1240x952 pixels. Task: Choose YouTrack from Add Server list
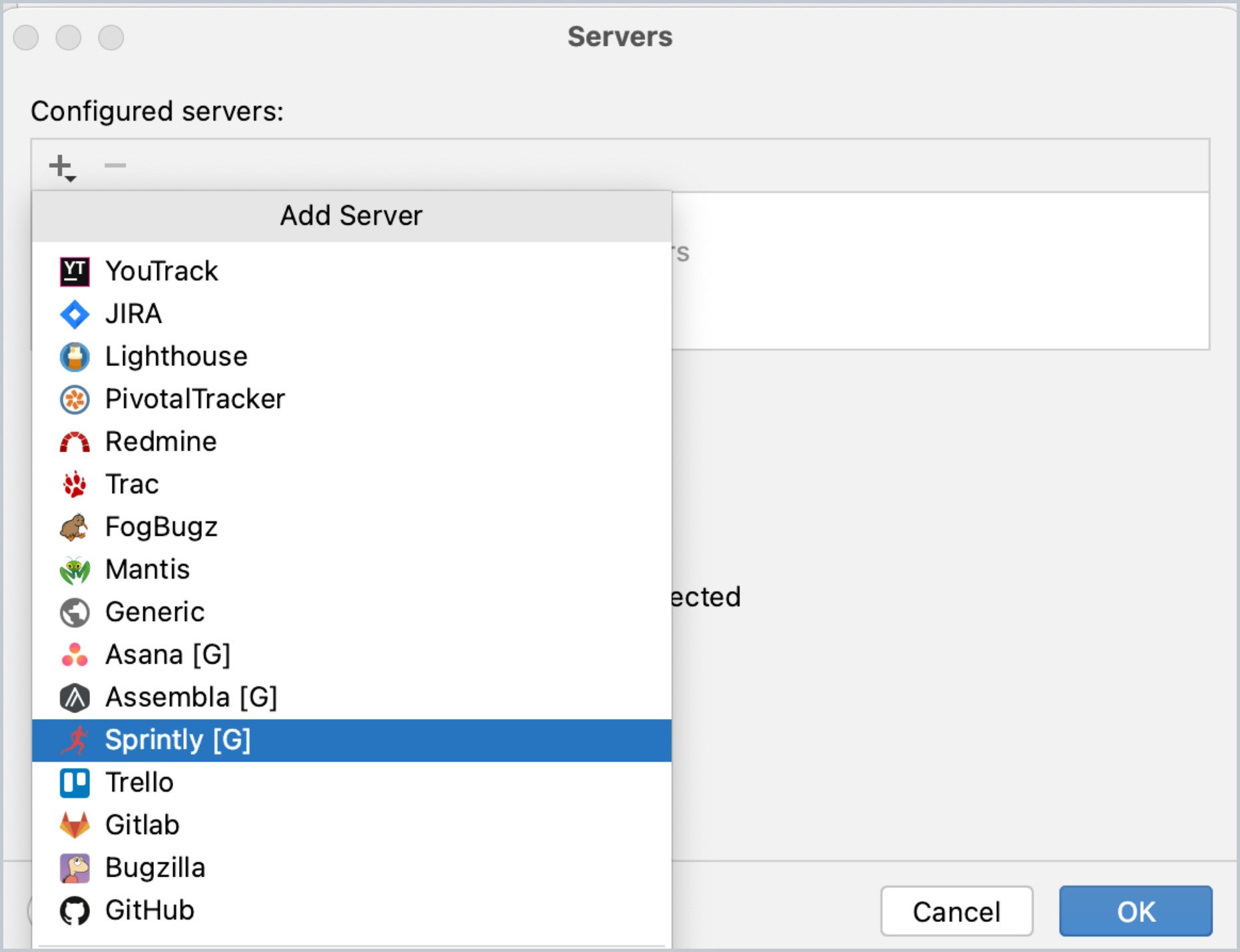coord(352,272)
